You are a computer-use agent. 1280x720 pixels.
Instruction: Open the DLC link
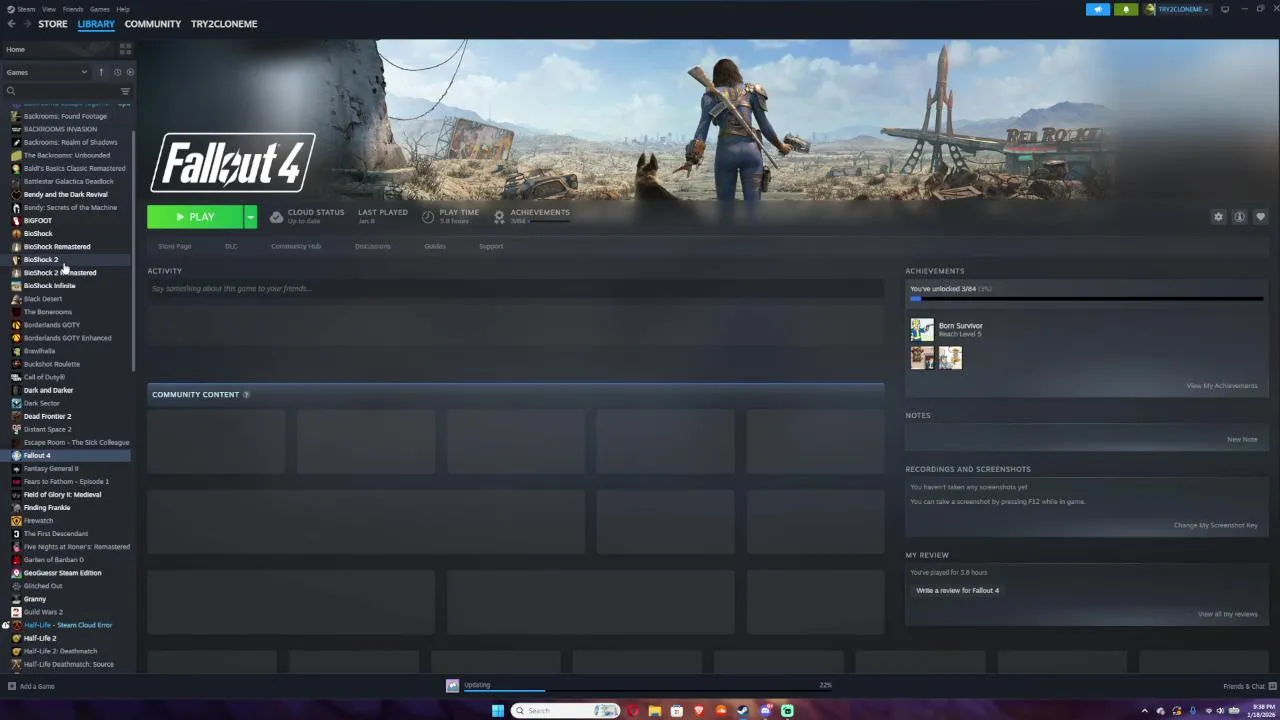[231, 246]
